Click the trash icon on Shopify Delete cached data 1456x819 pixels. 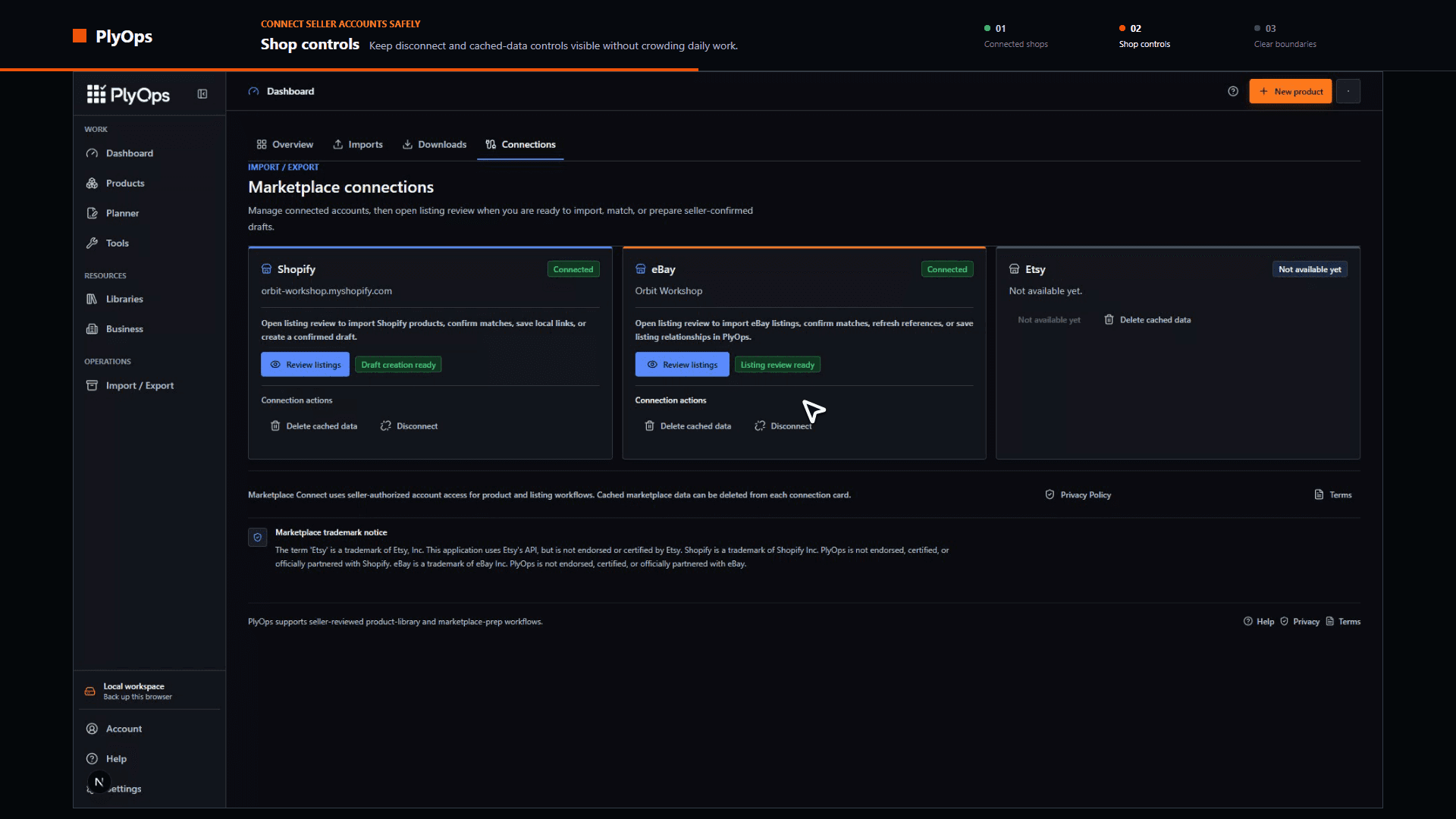click(275, 426)
